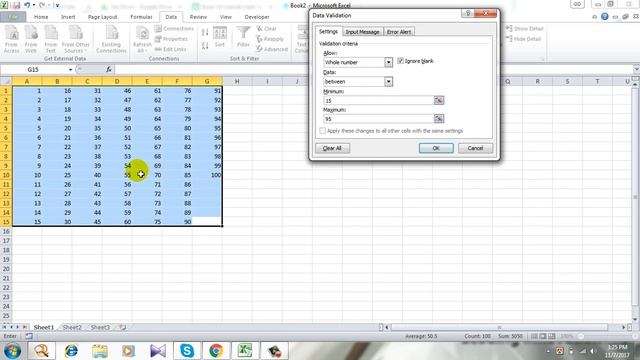Open the Connections command in ribbon

(x=174, y=29)
